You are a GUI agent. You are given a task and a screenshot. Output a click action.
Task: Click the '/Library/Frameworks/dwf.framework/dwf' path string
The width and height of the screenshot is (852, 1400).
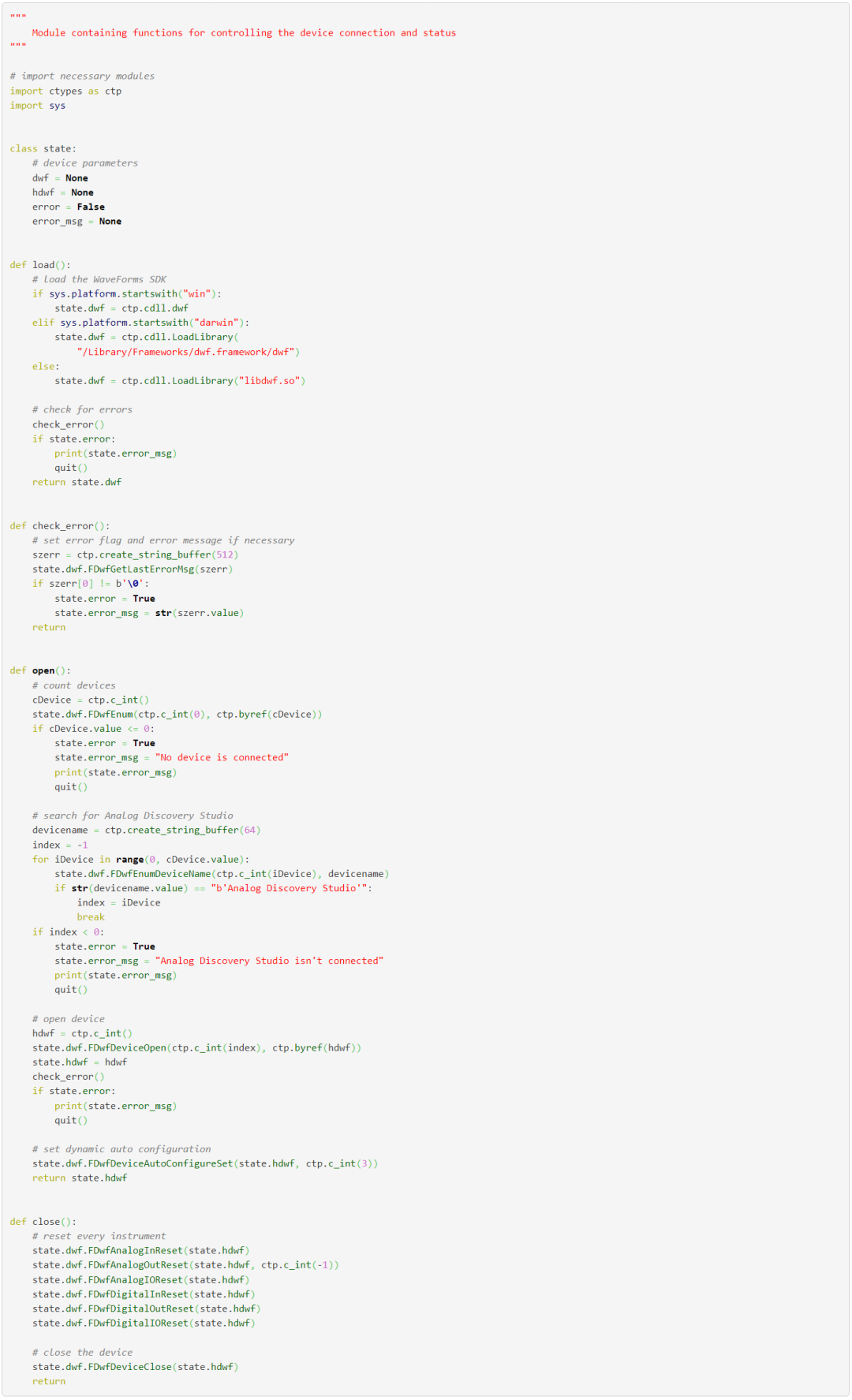188,352
